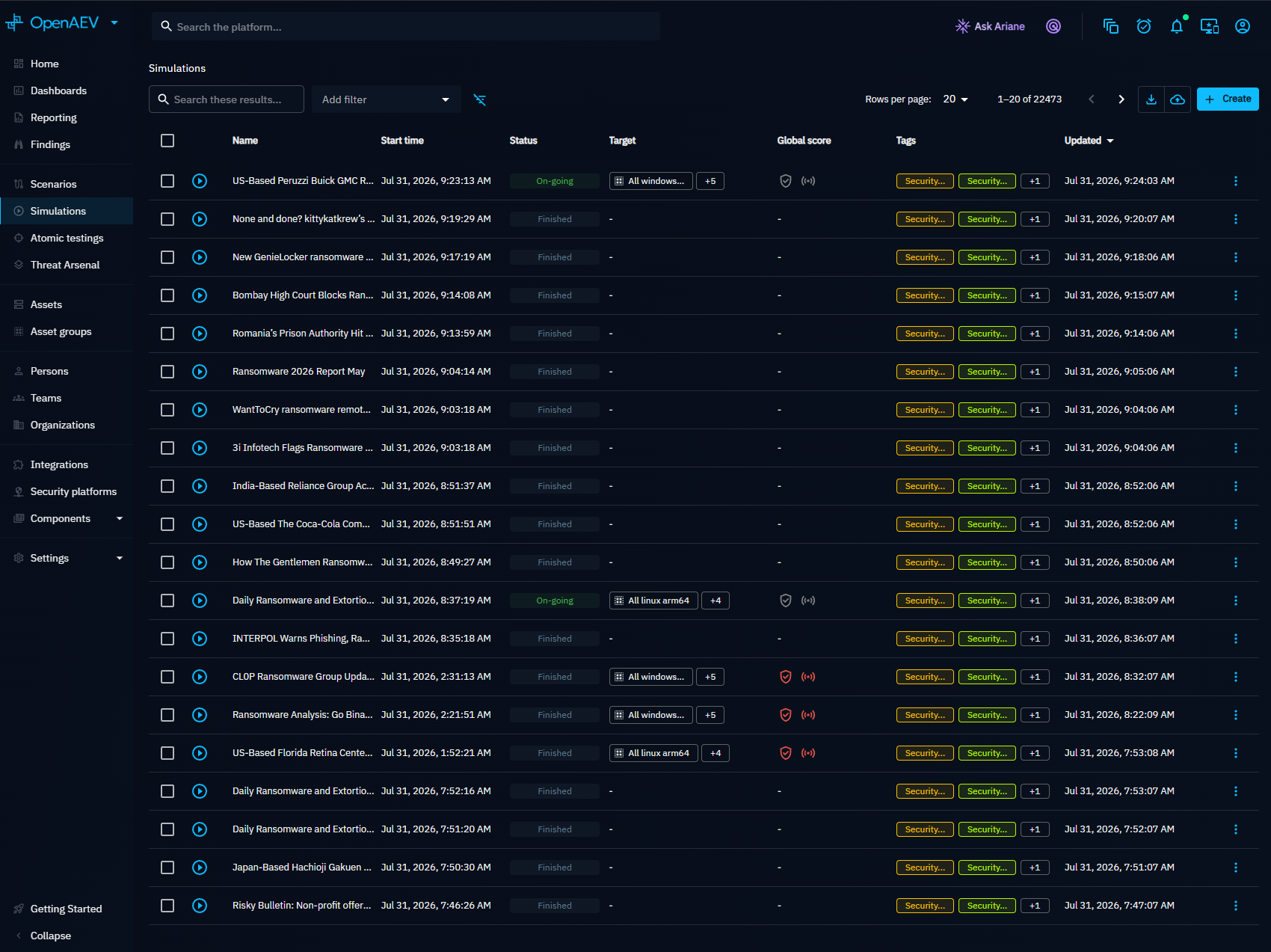Click the Create button
The image size is (1271, 952).
1228,99
